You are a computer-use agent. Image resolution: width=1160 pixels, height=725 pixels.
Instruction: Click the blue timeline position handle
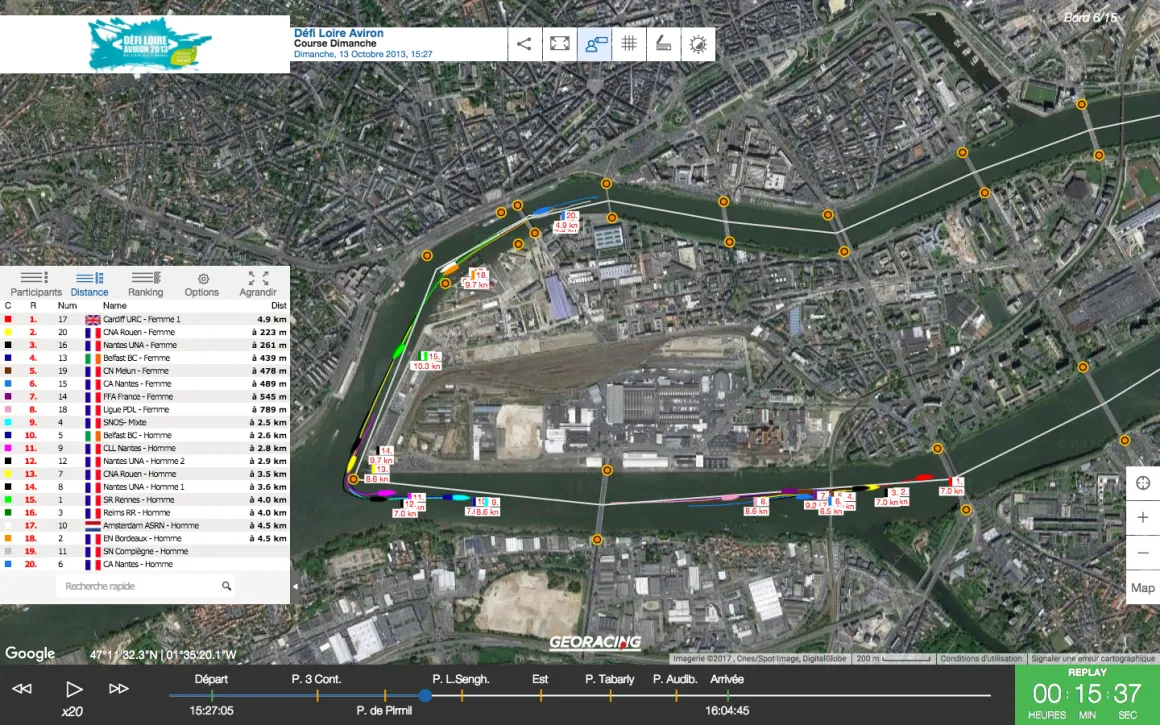[425, 695]
